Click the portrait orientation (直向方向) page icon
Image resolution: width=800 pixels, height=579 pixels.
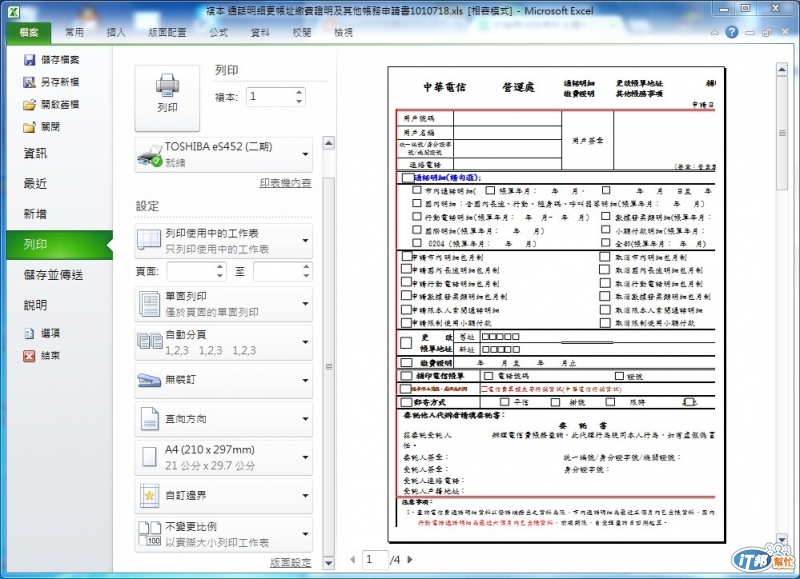point(149,419)
